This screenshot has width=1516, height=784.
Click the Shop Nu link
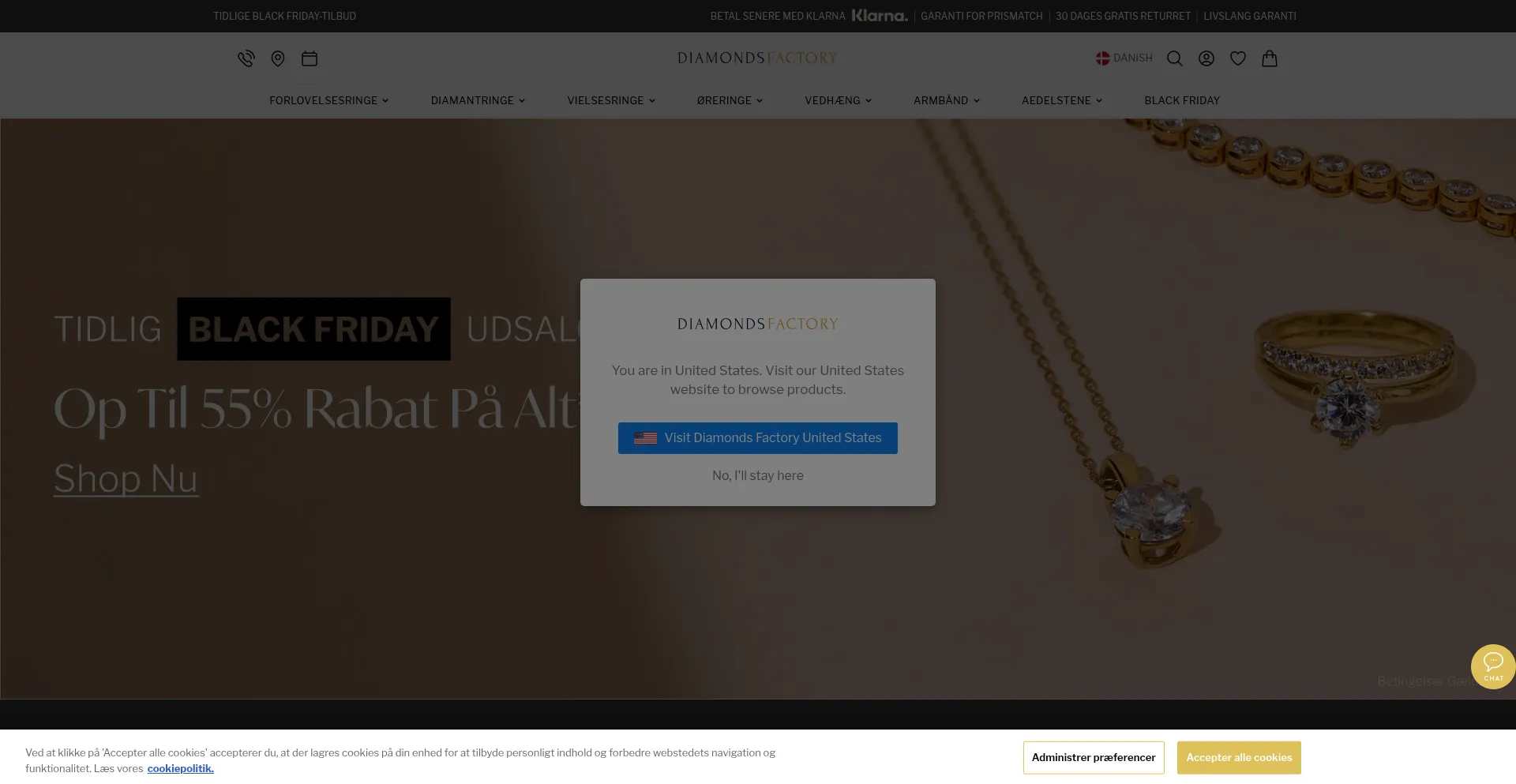126,478
